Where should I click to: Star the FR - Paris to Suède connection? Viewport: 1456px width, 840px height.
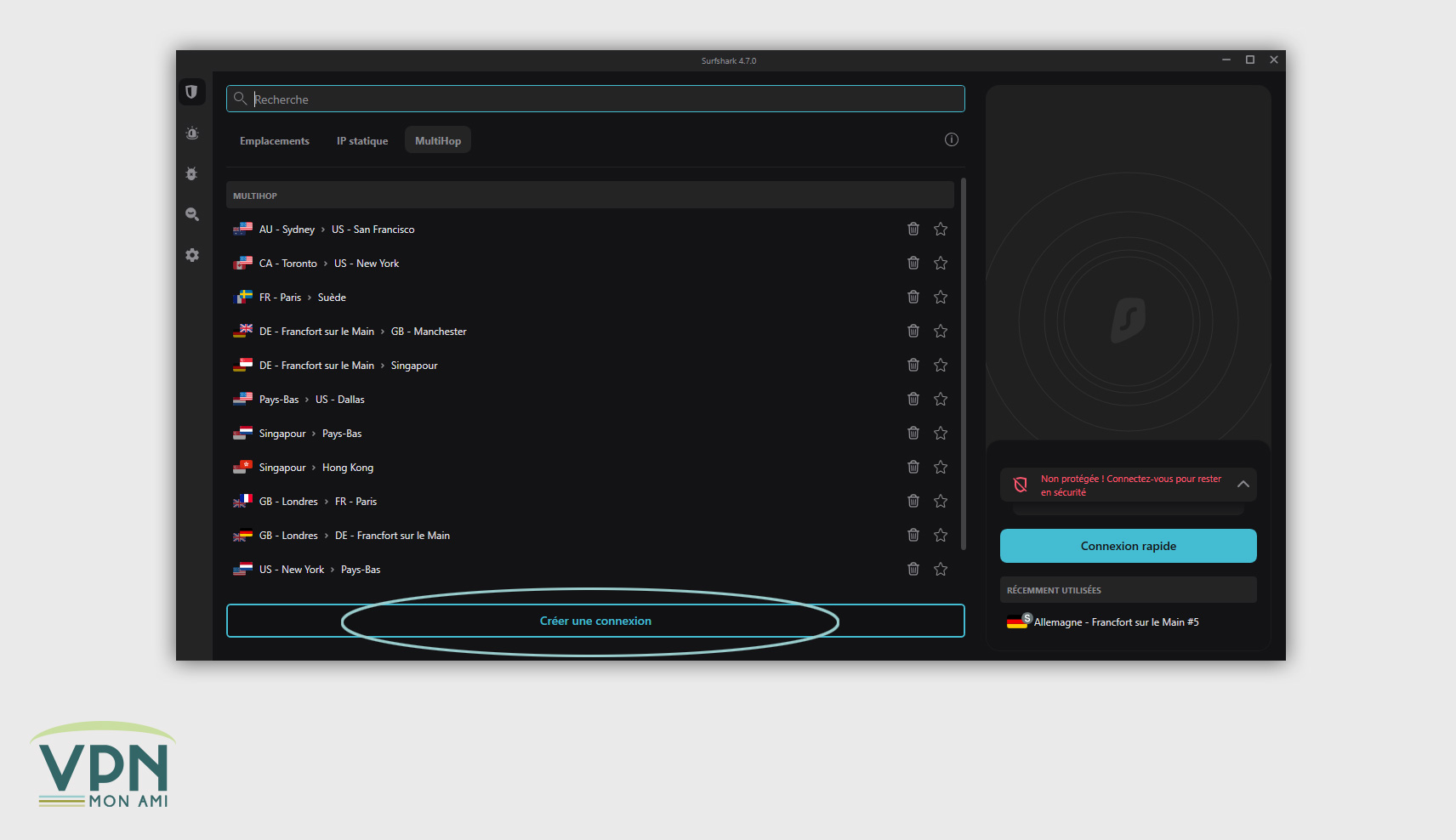coord(941,297)
